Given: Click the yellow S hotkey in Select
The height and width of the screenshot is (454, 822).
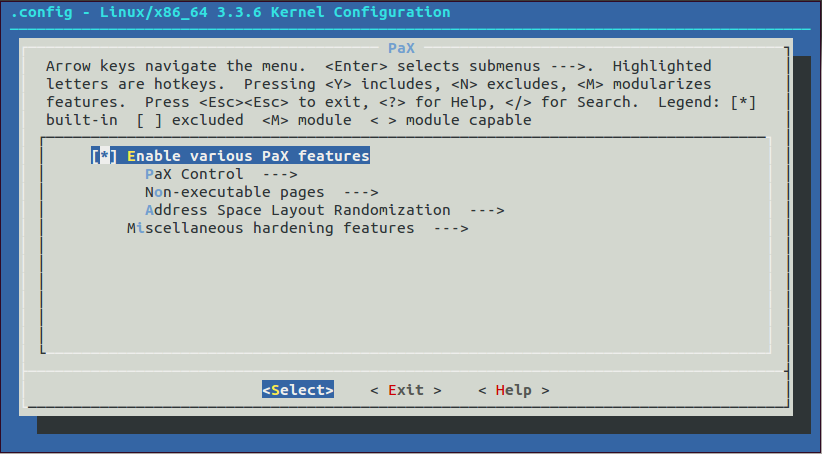Looking at the screenshot, I should point(275,390).
